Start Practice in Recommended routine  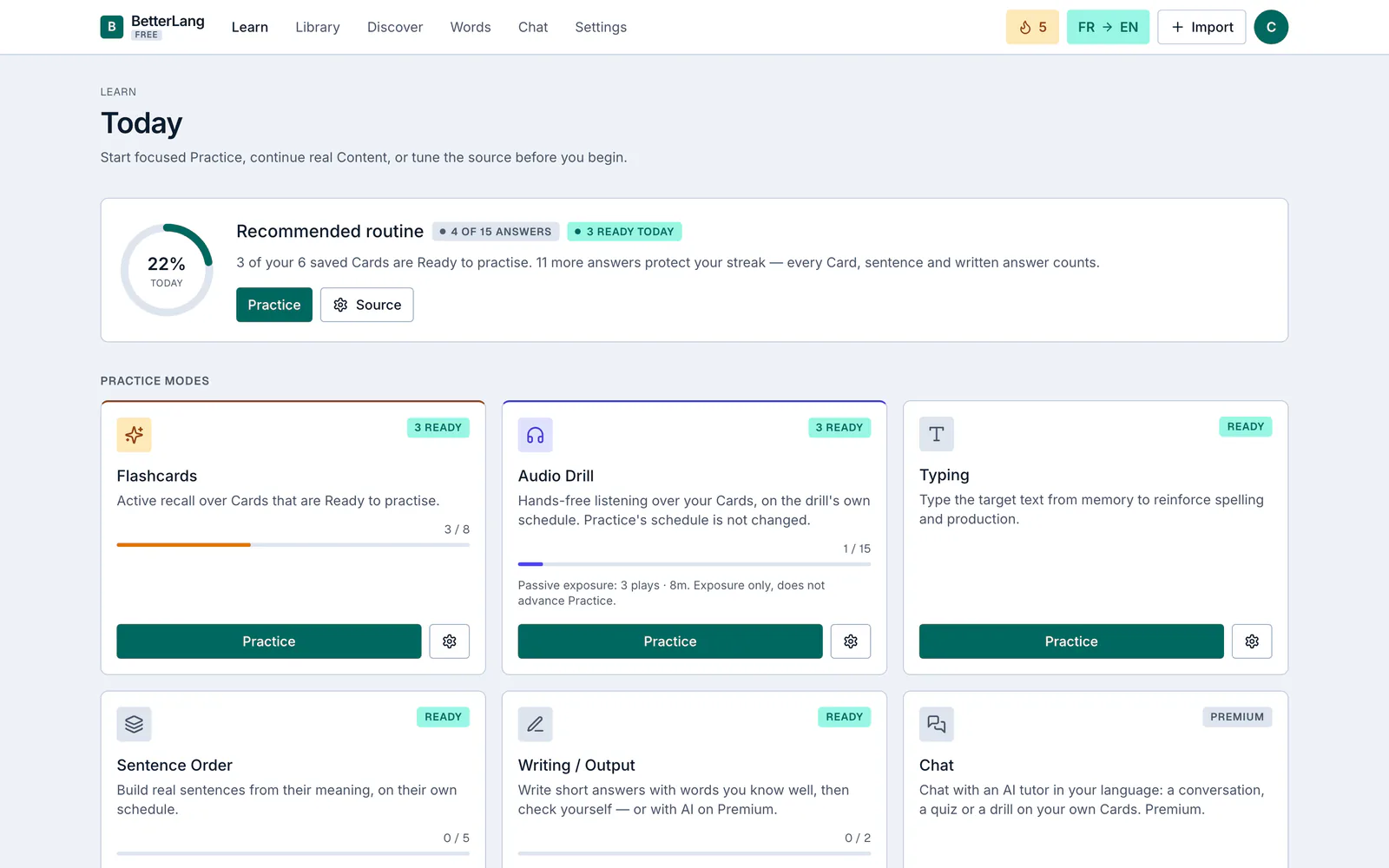(274, 305)
